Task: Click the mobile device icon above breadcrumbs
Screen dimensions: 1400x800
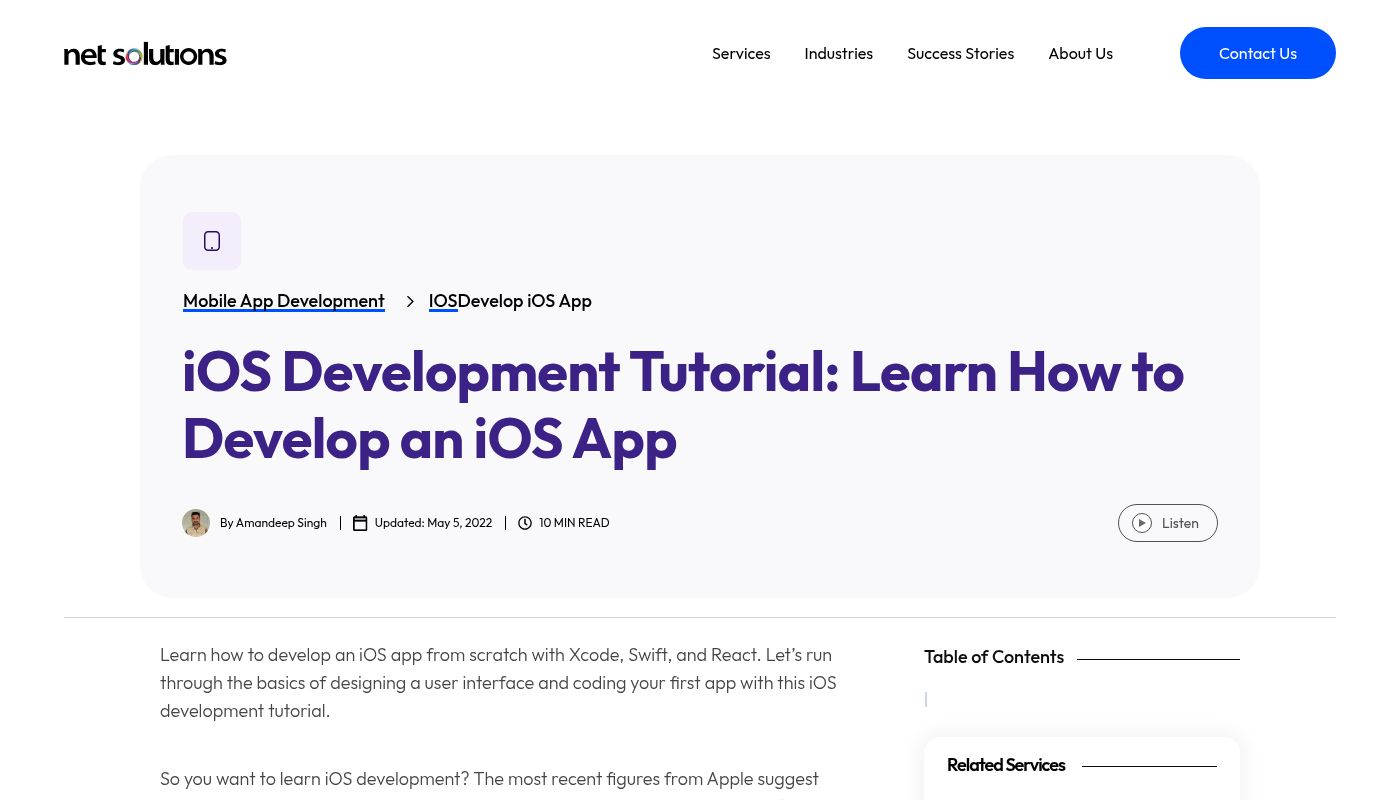Action: pos(212,241)
